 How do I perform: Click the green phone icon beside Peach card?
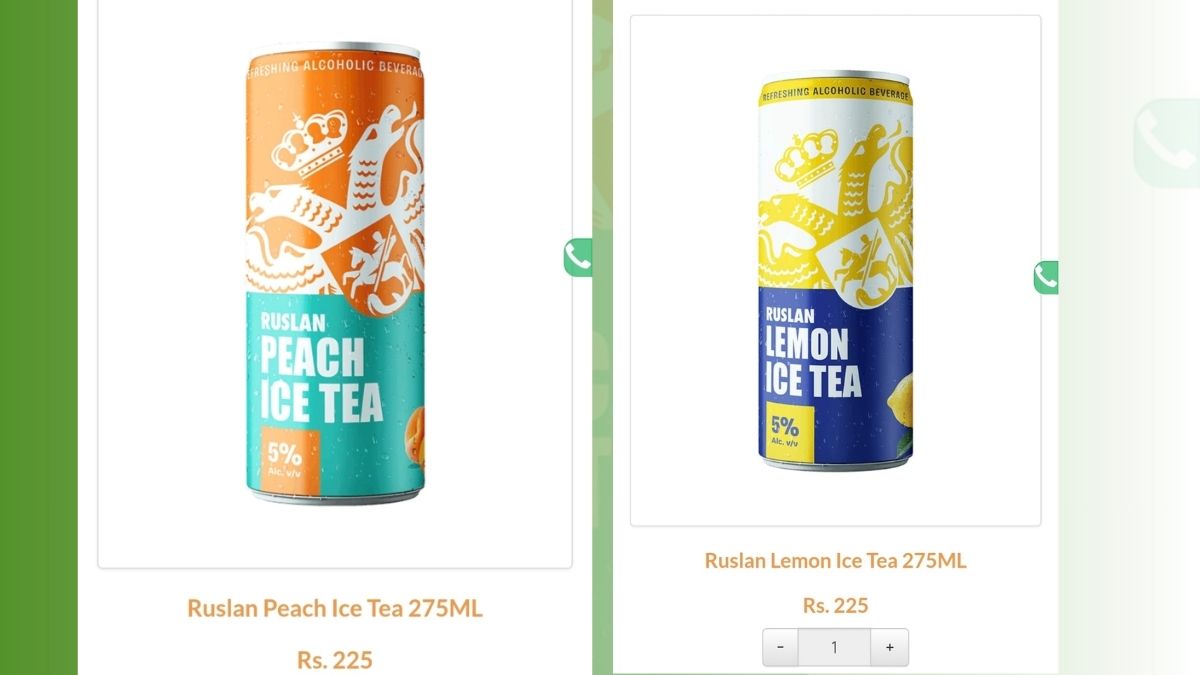click(x=578, y=258)
